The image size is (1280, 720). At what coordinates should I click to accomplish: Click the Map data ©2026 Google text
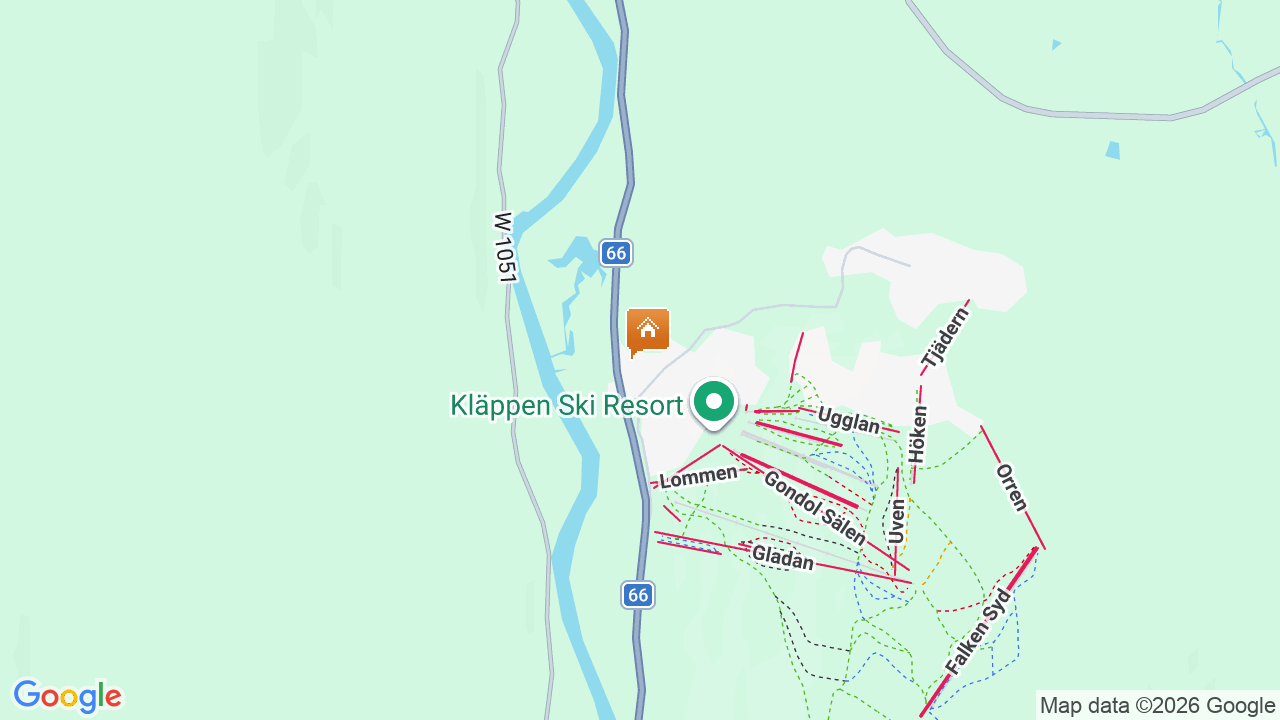pos(1157,705)
